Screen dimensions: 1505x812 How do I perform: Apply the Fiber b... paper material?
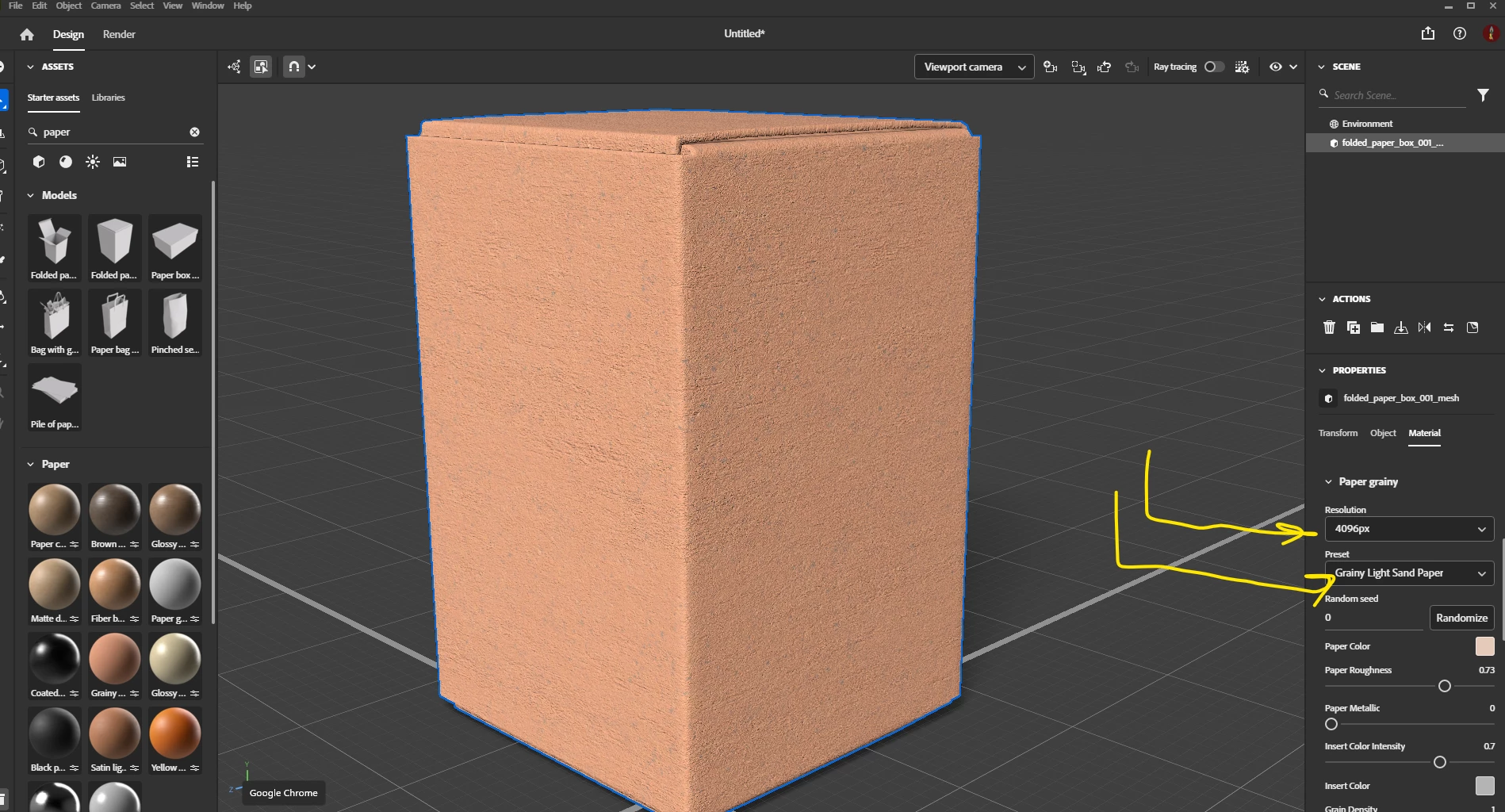click(115, 592)
